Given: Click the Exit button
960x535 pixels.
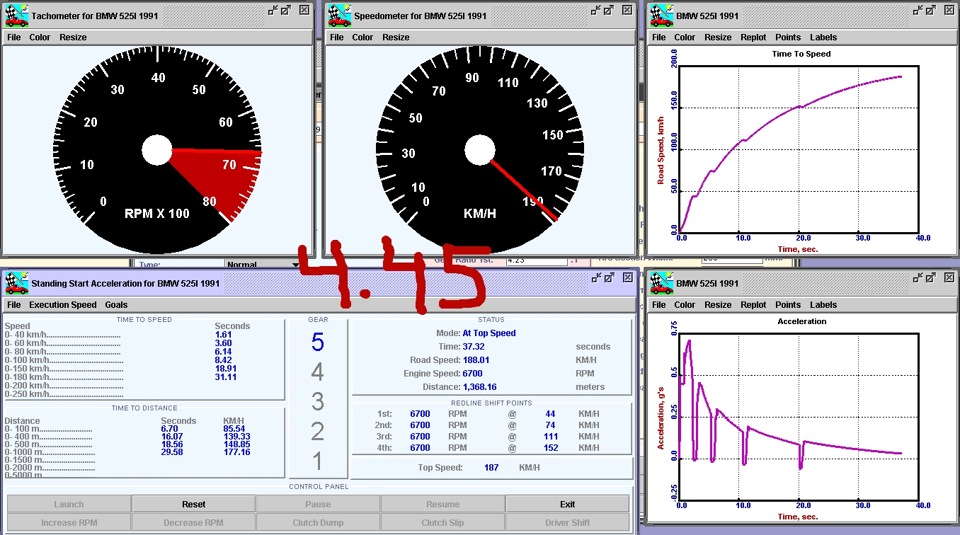Looking at the screenshot, I should 568,504.
